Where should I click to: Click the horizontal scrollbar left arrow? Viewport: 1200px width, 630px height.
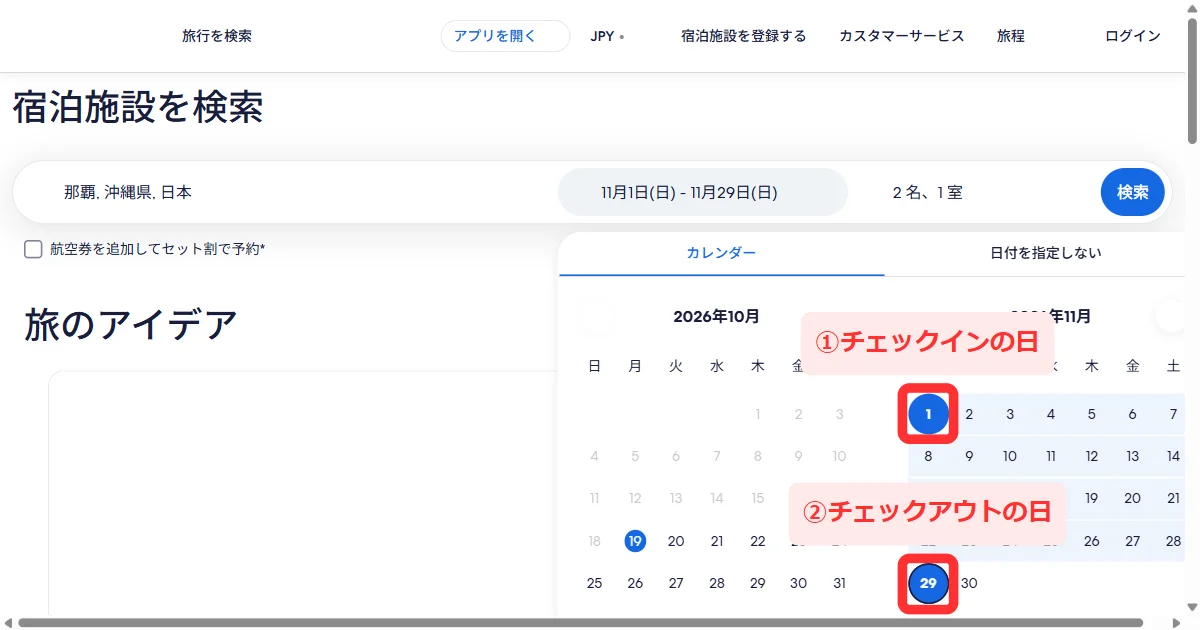pyautogui.click(x=8, y=622)
